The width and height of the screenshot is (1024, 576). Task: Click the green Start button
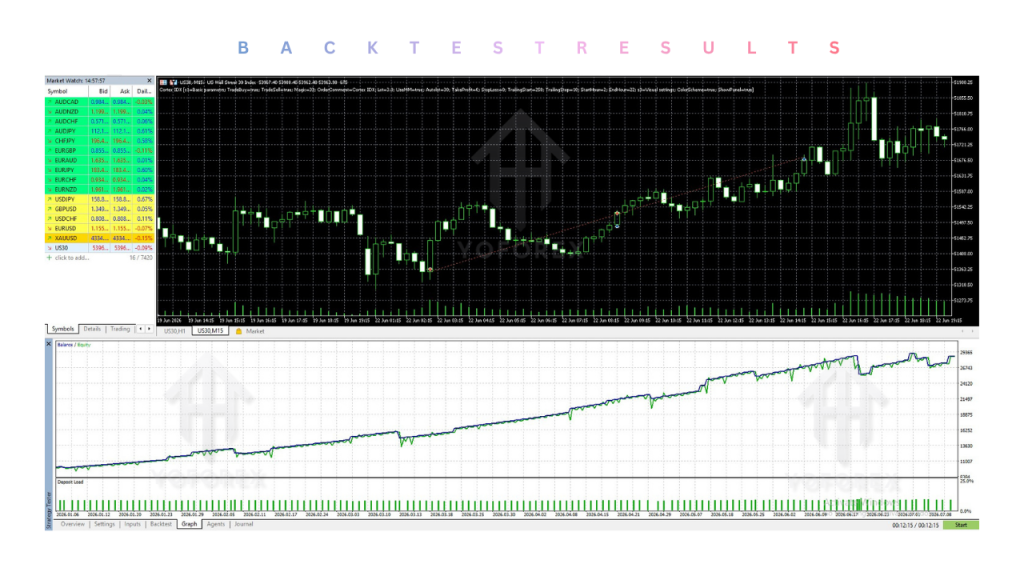pos(961,525)
